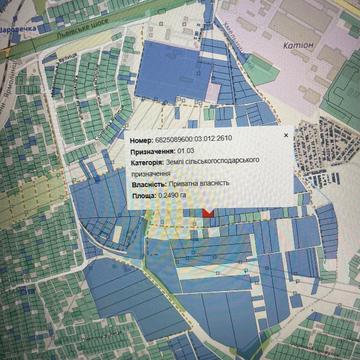The width and height of the screenshot is (360, 360).
Task: Select the green parcel below the Катіон label
Action: [x=261, y=70]
